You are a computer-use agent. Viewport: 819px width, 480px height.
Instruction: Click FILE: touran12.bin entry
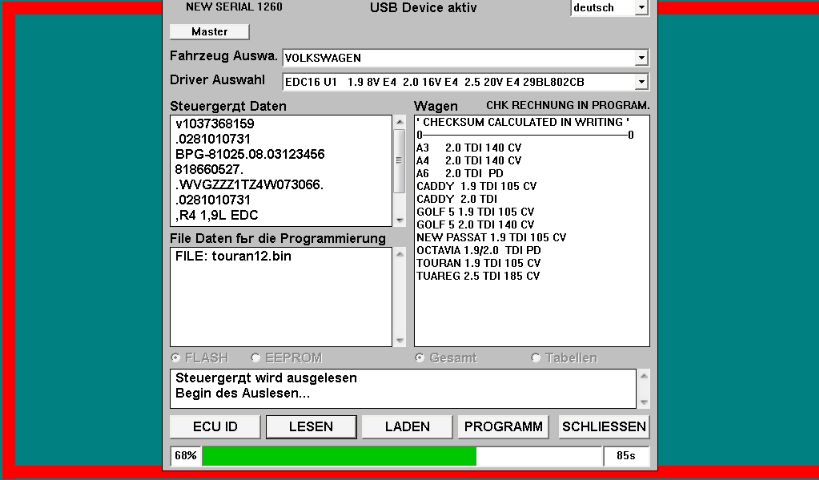pyautogui.click(x=233, y=256)
